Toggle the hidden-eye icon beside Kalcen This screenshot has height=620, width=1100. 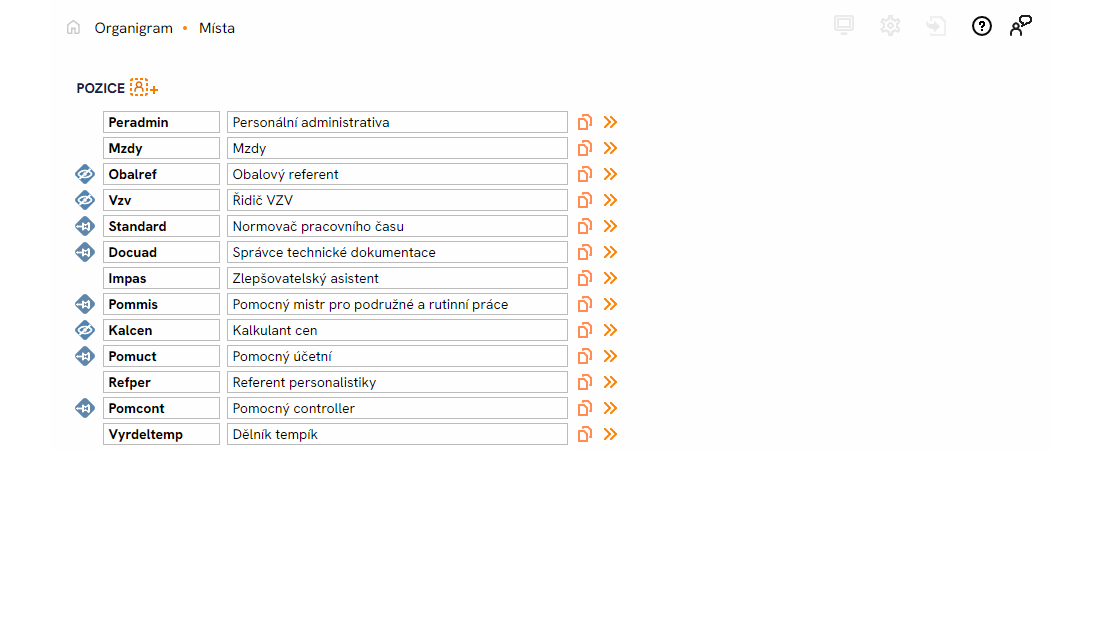click(84, 330)
